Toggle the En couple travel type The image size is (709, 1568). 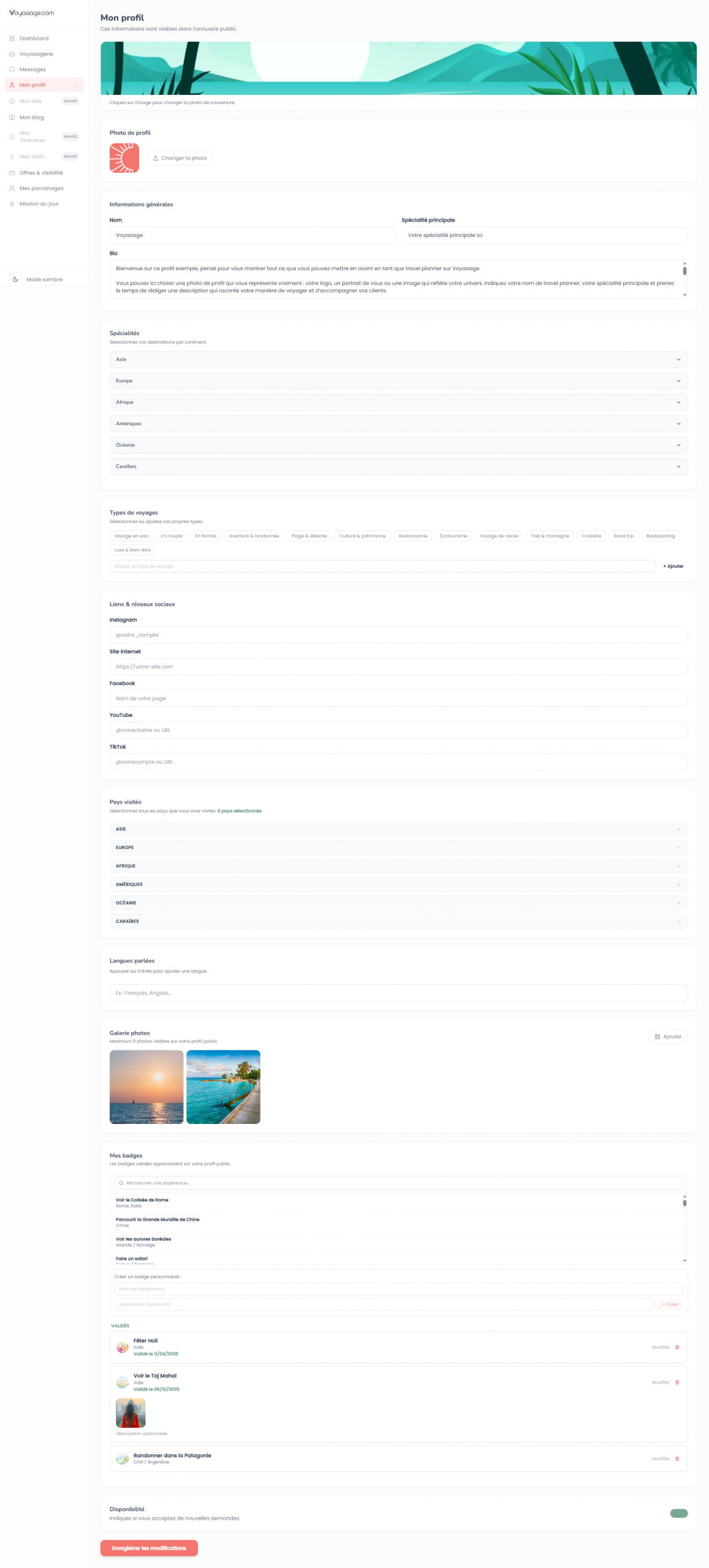coord(172,536)
